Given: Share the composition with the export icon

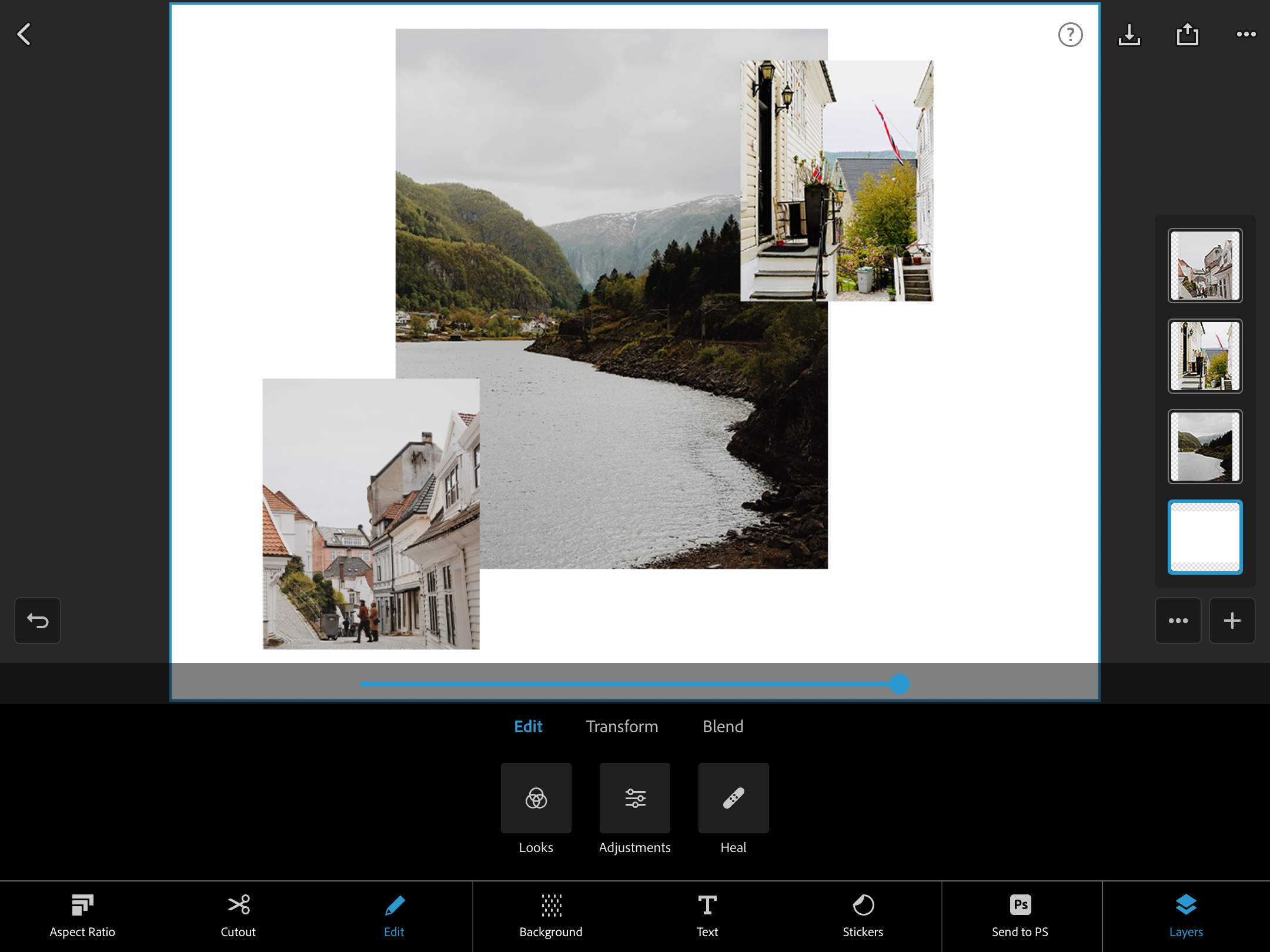Looking at the screenshot, I should click(1187, 34).
